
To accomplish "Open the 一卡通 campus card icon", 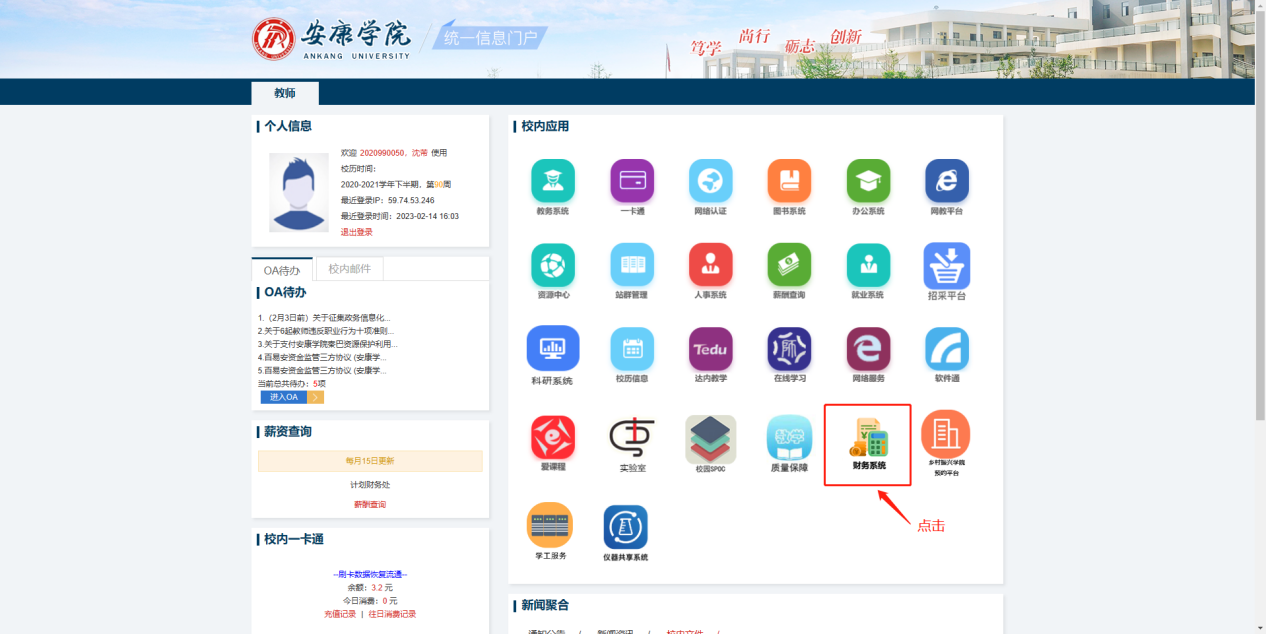I will click(632, 181).
